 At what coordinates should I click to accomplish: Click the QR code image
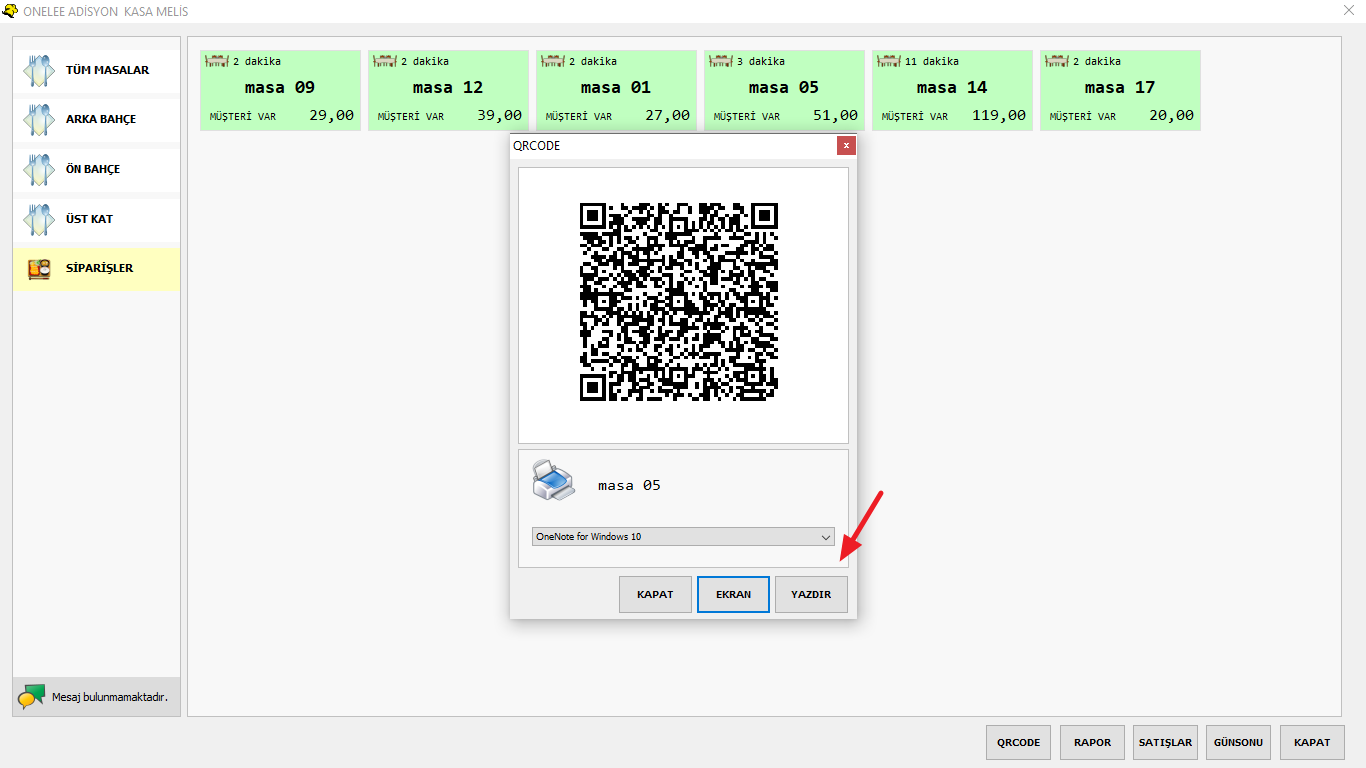pyautogui.click(x=679, y=302)
